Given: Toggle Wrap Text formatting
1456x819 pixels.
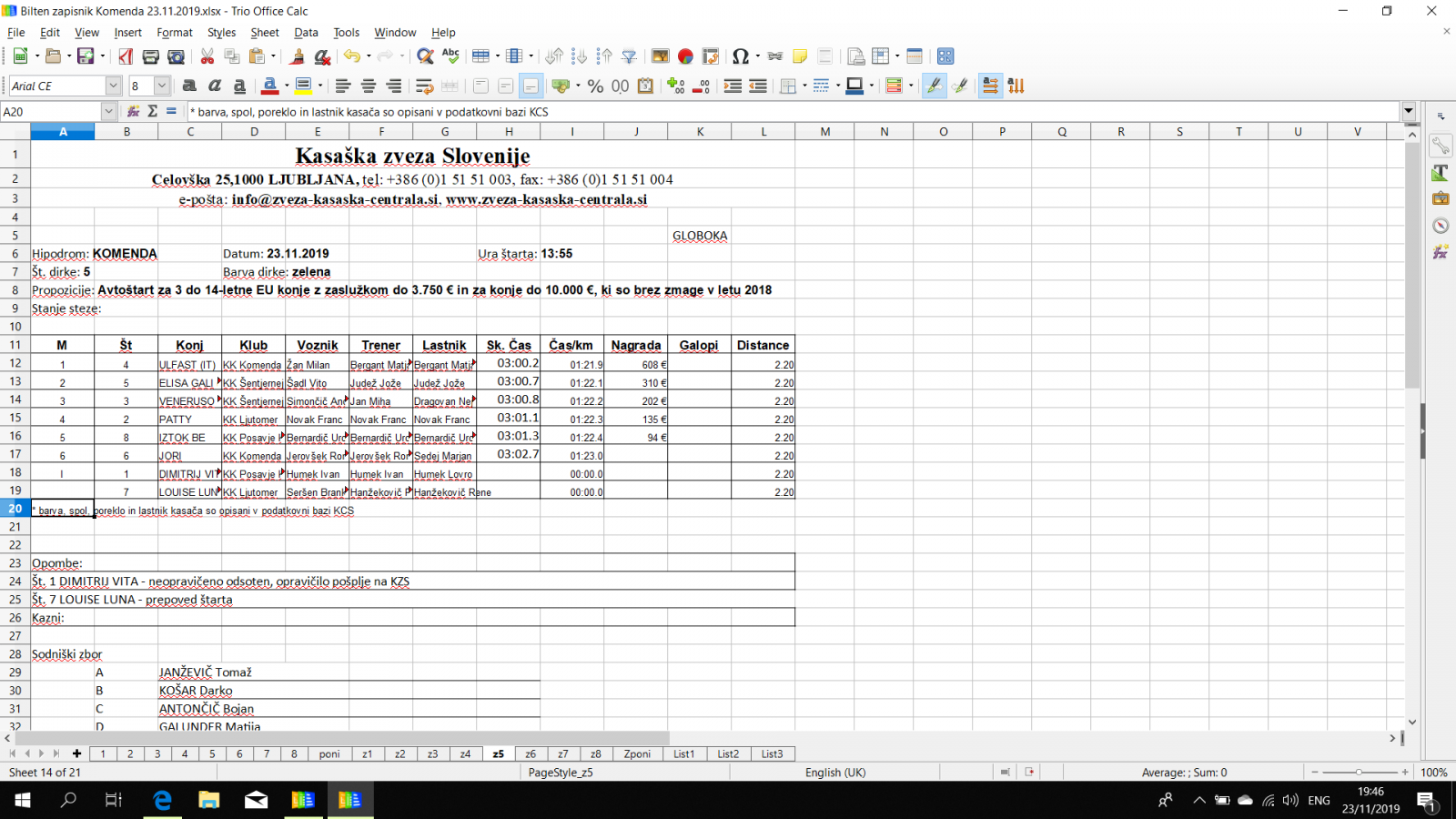Looking at the screenshot, I should point(424,86).
